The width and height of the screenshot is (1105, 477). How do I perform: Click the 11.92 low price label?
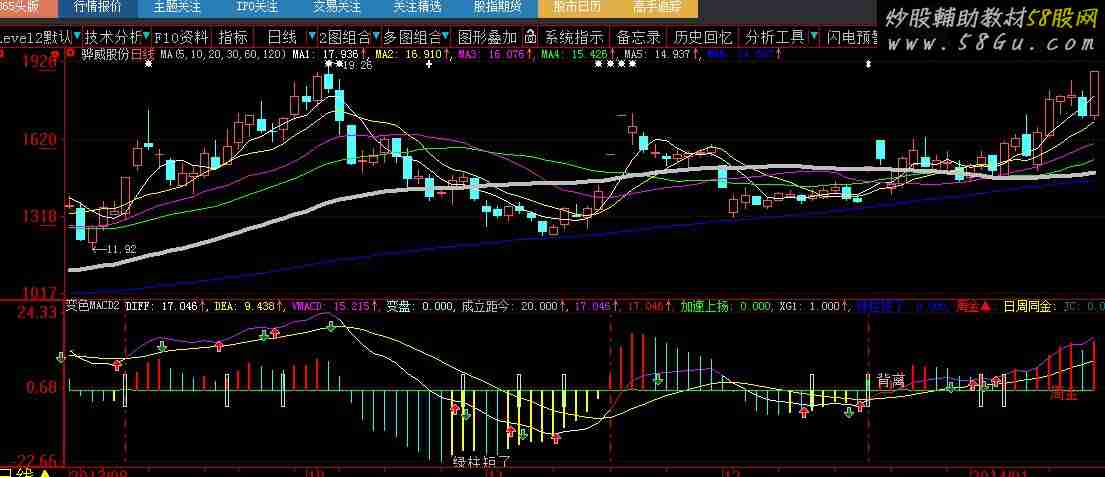(120, 249)
